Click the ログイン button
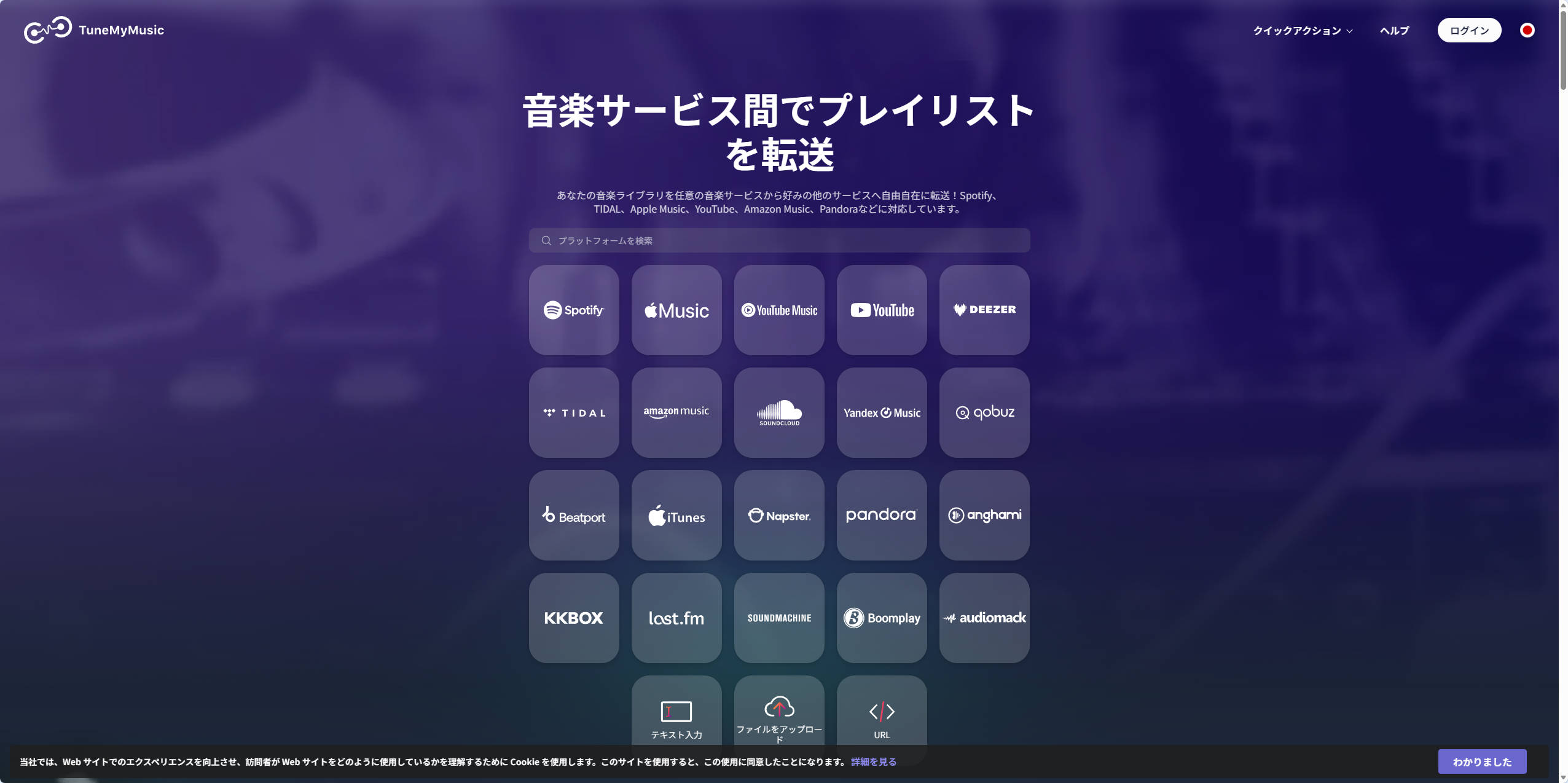 coord(1469,30)
